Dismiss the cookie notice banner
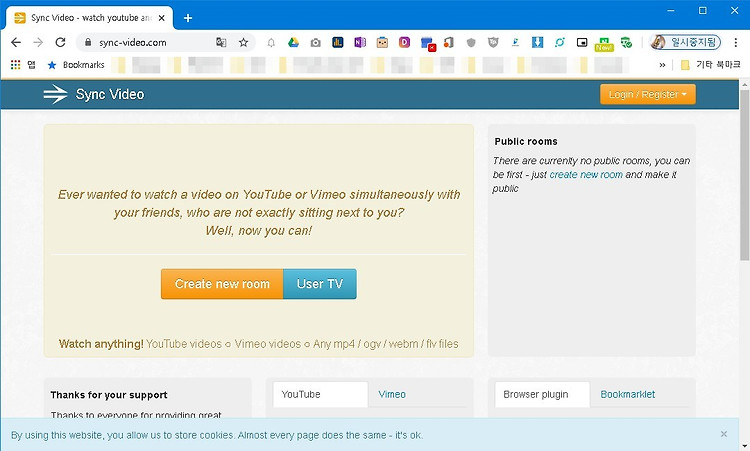 coord(724,434)
